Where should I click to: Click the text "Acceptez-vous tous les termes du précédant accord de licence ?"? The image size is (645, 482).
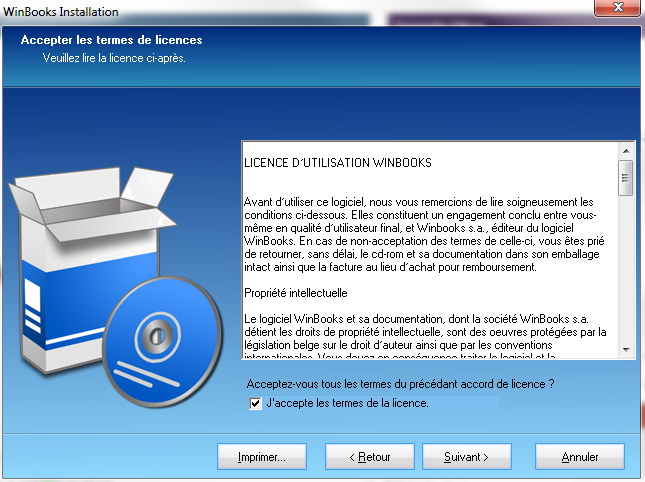click(x=400, y=384)
